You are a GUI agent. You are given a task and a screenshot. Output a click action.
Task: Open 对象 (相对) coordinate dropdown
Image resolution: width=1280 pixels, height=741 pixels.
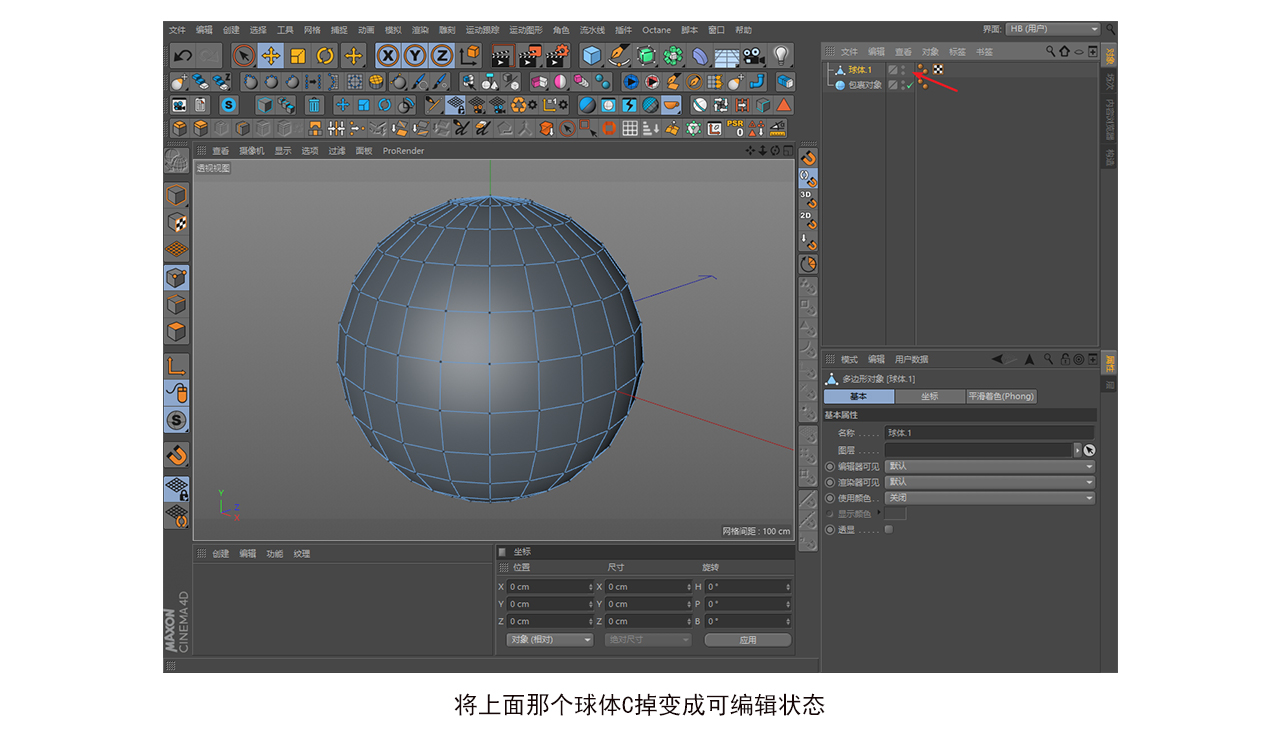point(549,639)
